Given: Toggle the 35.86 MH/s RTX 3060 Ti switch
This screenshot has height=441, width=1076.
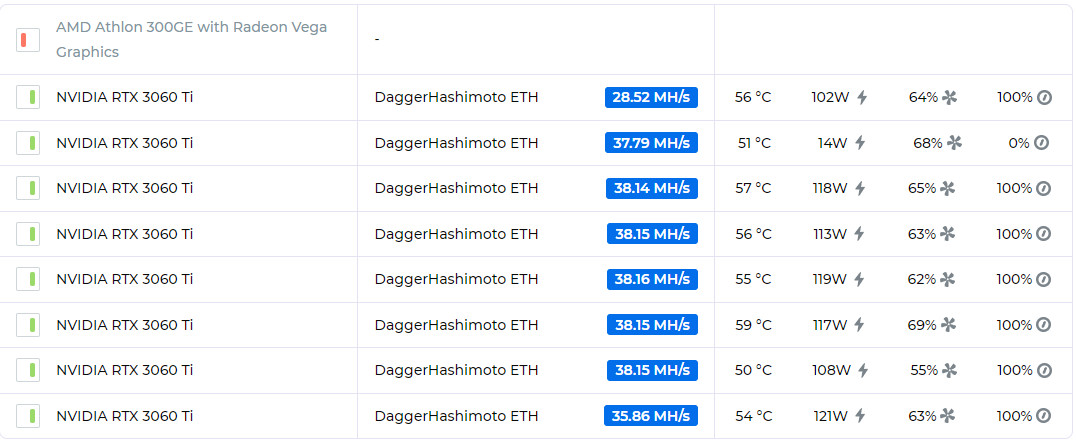Looking at the screenshot, I should point(28,416).
